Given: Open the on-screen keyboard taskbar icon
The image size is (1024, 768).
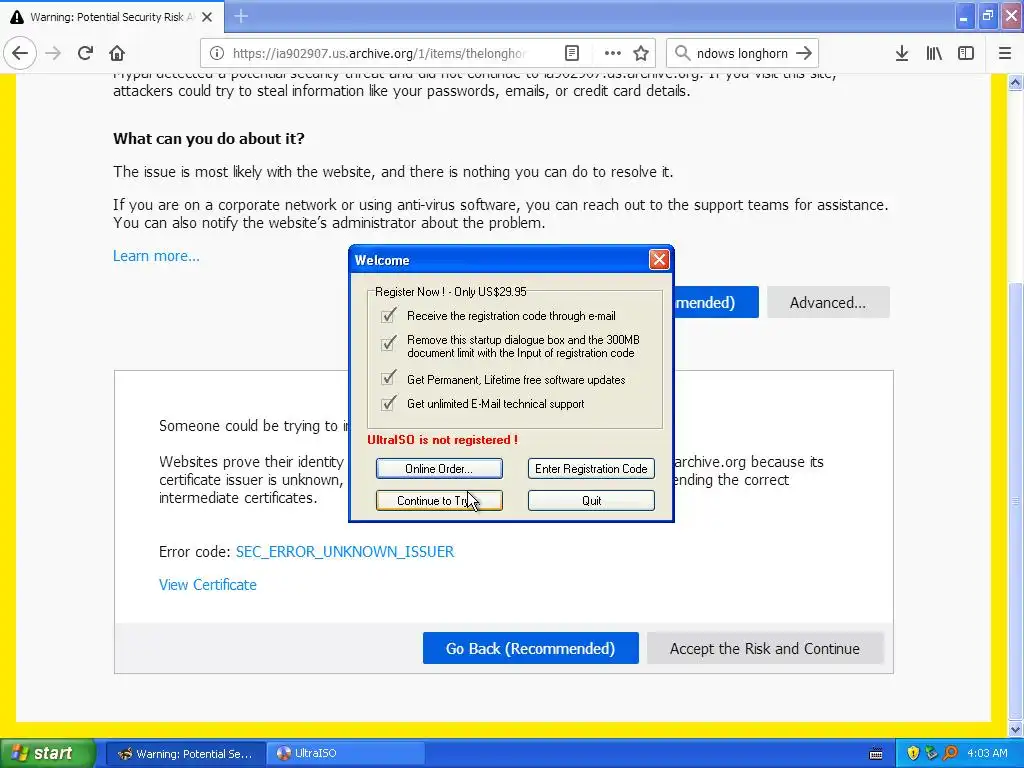Looking at the screenshot, I should [x=876, y=754].
